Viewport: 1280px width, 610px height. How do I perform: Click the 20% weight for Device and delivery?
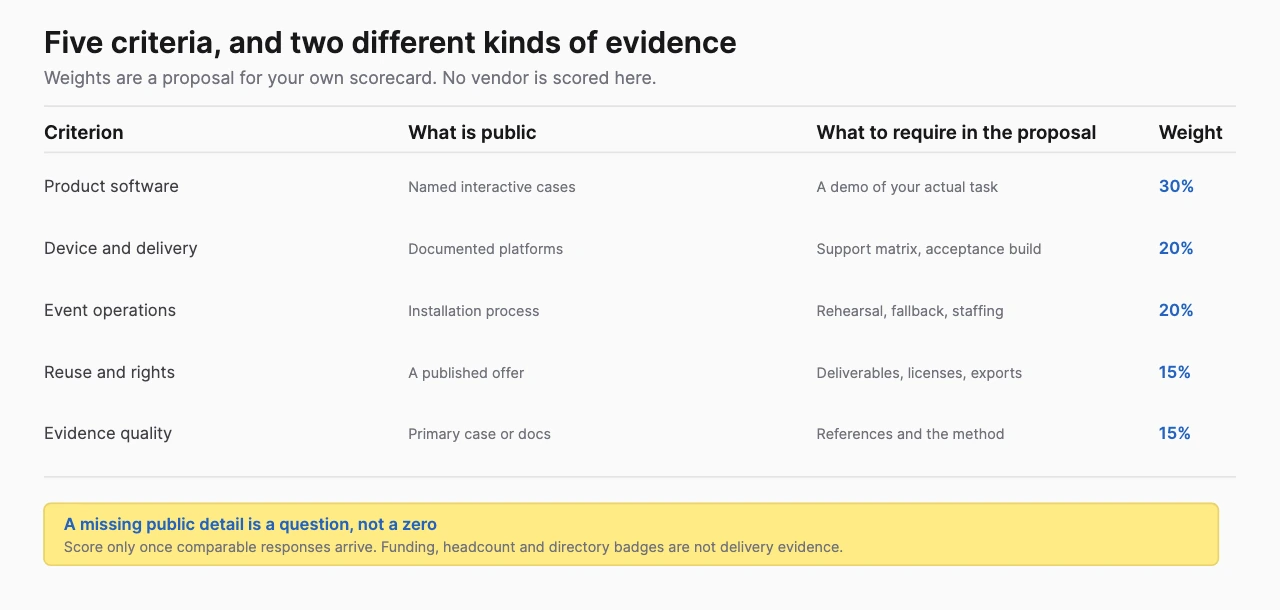pos(1176,248)
